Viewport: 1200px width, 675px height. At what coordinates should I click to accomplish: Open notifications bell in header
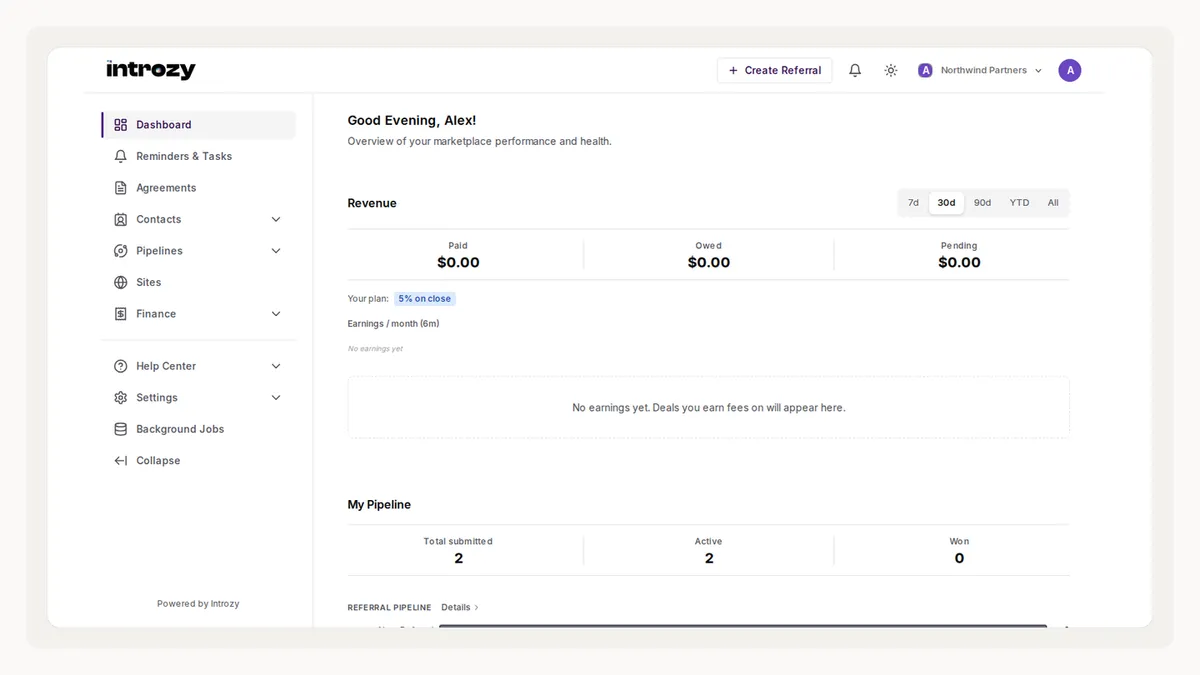click(x=855, y=70)
